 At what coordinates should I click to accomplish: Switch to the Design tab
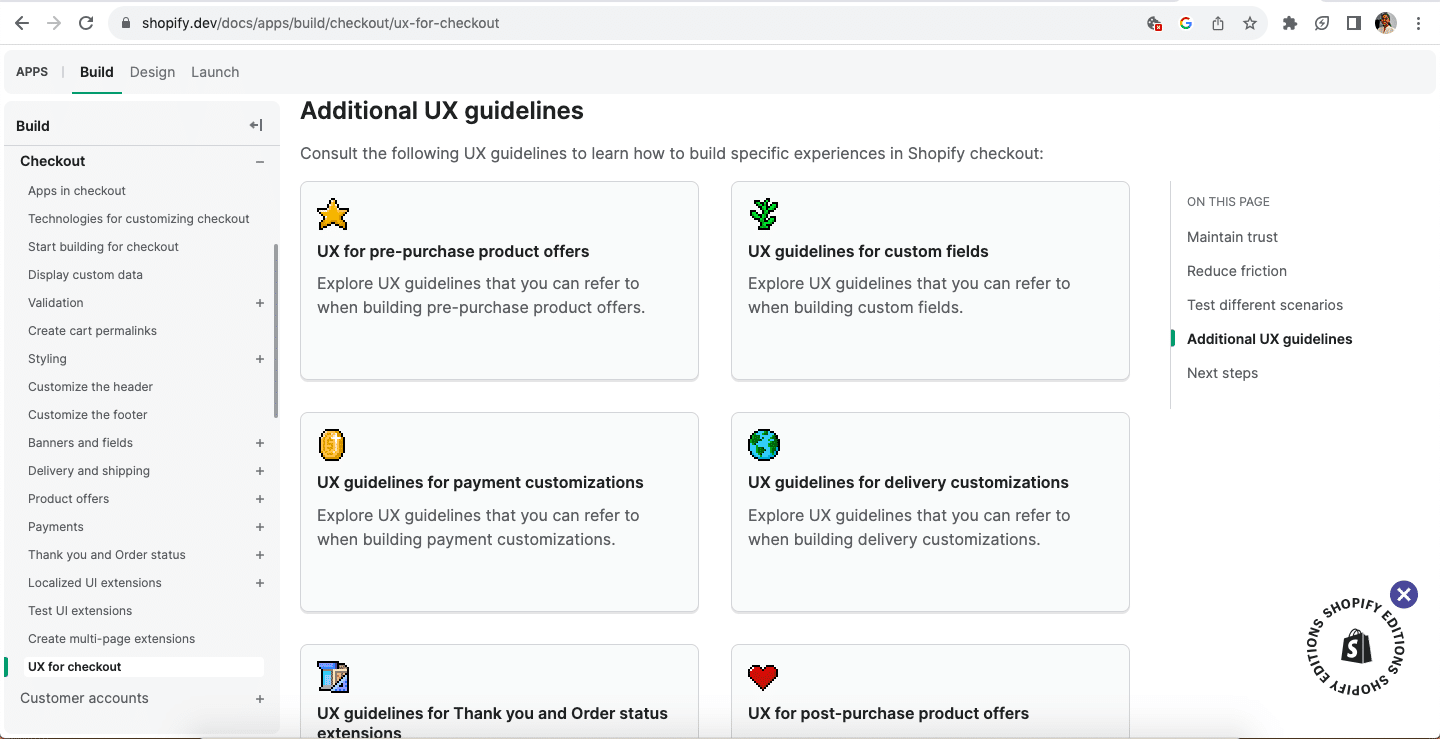pyautogui.click(x=152, y=72)
